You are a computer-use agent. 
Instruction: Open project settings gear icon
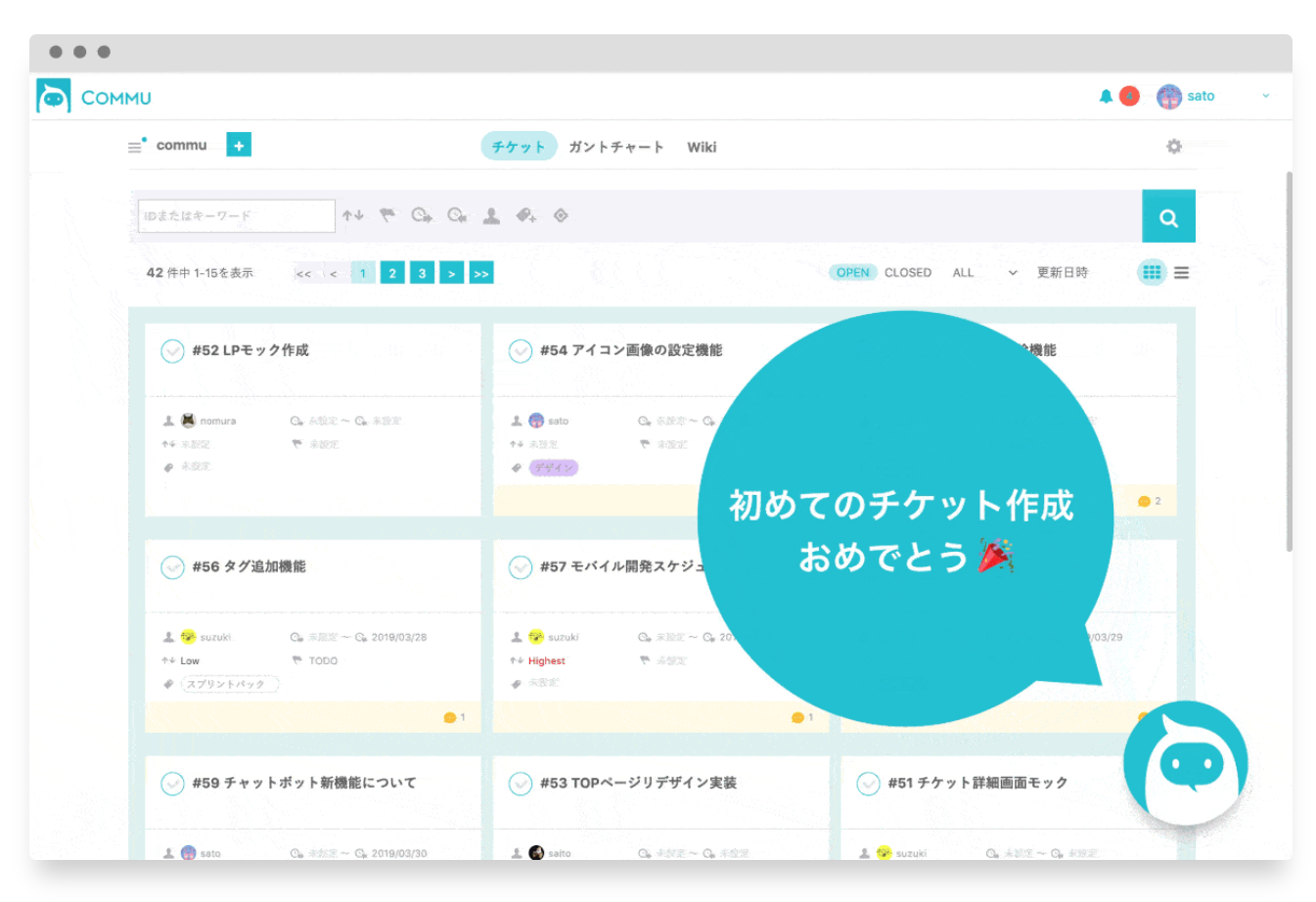[x=1174, y=147]
